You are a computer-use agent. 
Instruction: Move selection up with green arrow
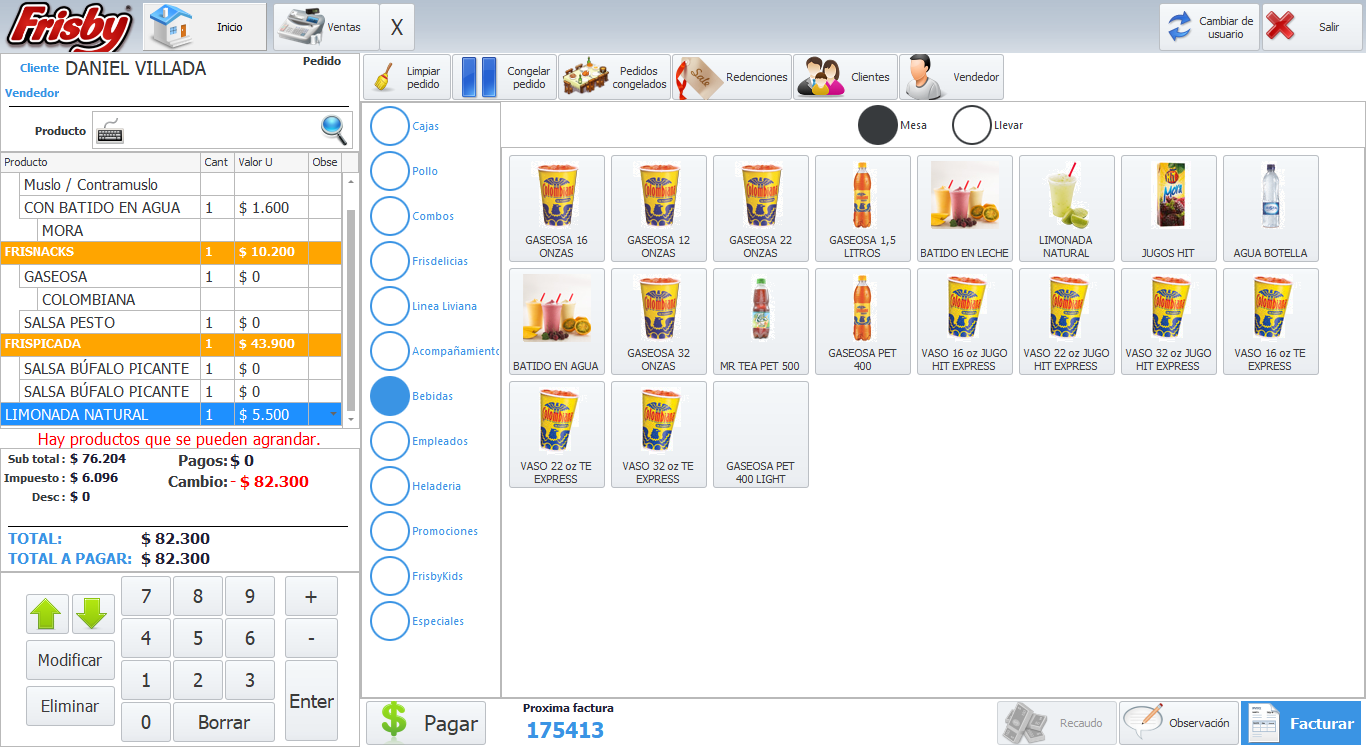(x=47, y=614)
